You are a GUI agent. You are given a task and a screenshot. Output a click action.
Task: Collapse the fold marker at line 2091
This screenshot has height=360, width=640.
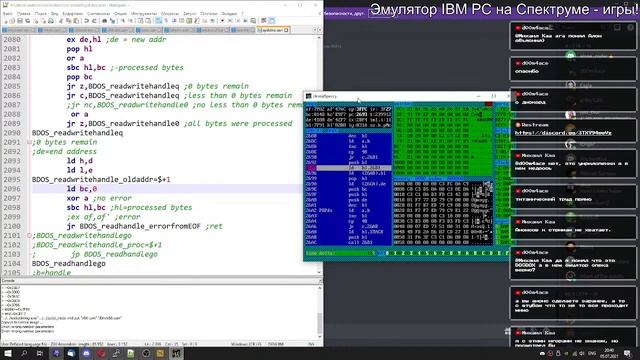pyautogui.click(x=29, y=142)
